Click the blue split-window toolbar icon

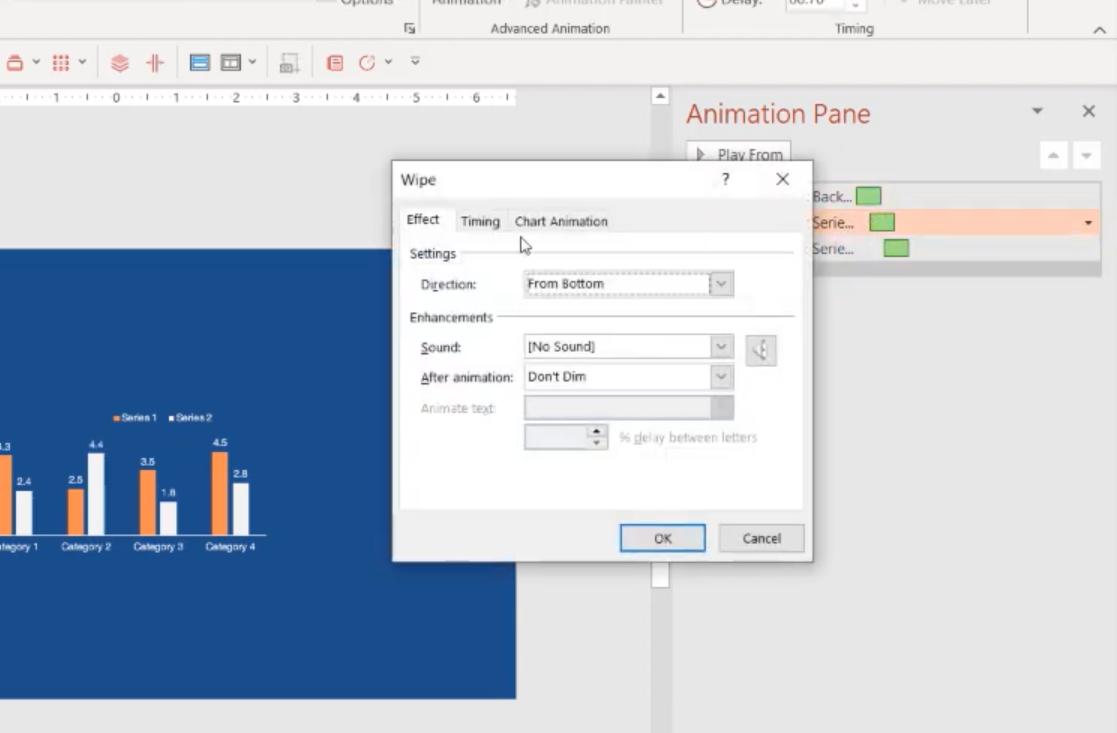point(202,62)
